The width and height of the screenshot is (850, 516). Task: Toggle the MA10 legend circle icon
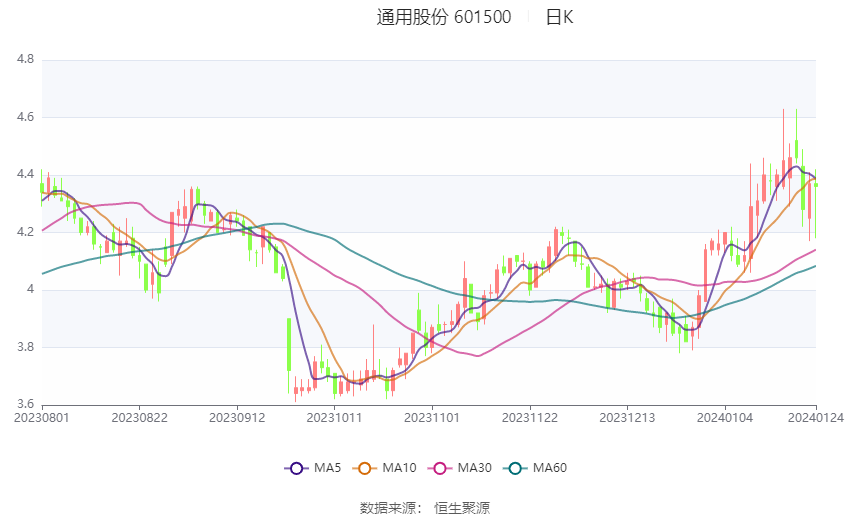365,468
